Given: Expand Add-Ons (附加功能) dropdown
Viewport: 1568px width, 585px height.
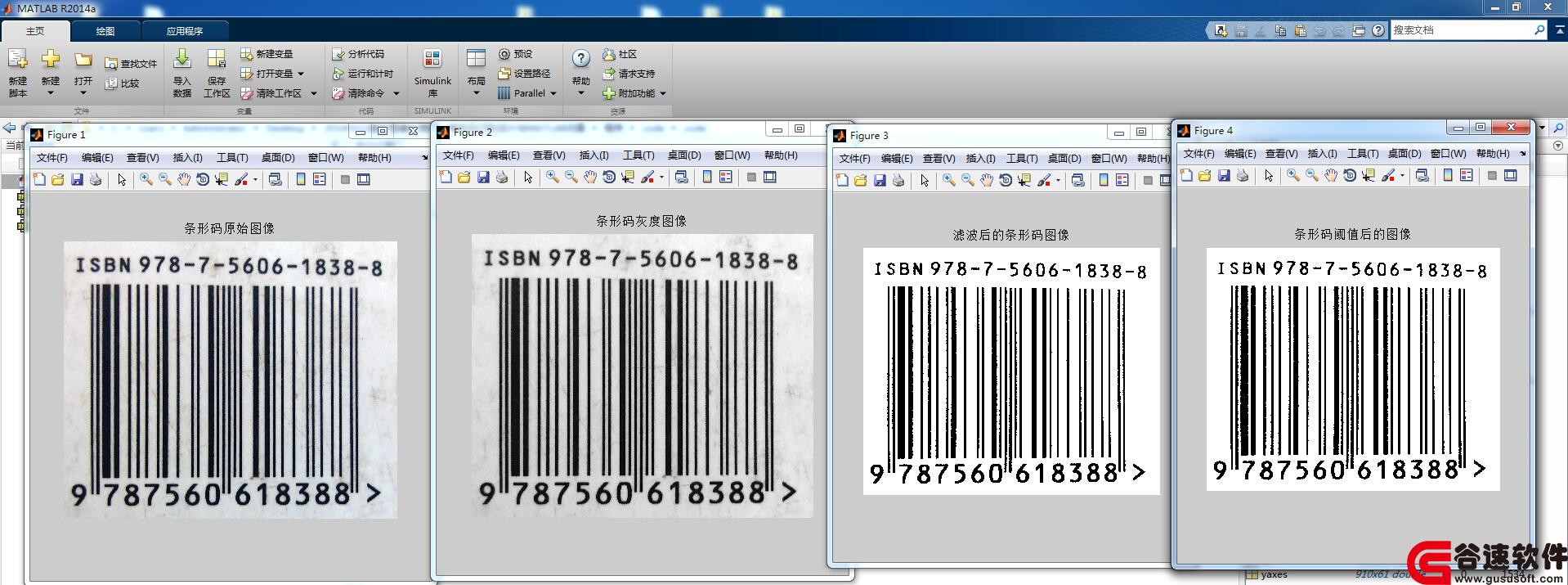Looking at the screenshot, I should pos(663,93).
